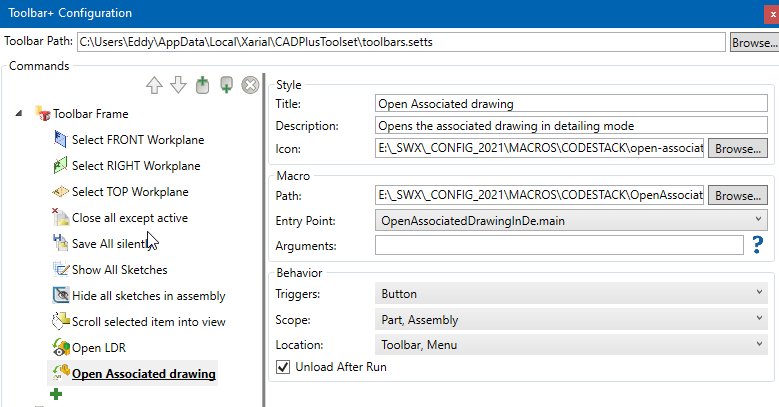Viewport: 779px width, 407px height.
Task: Click the Title input field
Action: coord(571,103)
